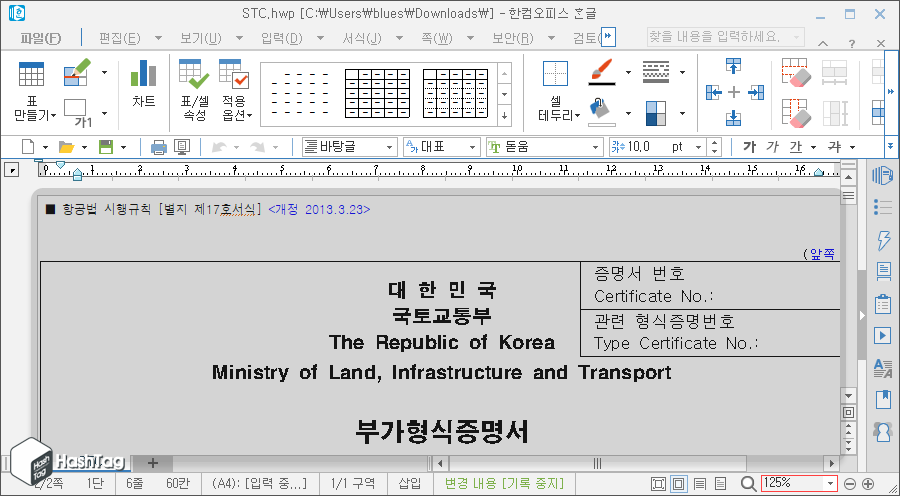Open print preview from the monitor icon
This screenshot has height=496, width=900.
182,147
